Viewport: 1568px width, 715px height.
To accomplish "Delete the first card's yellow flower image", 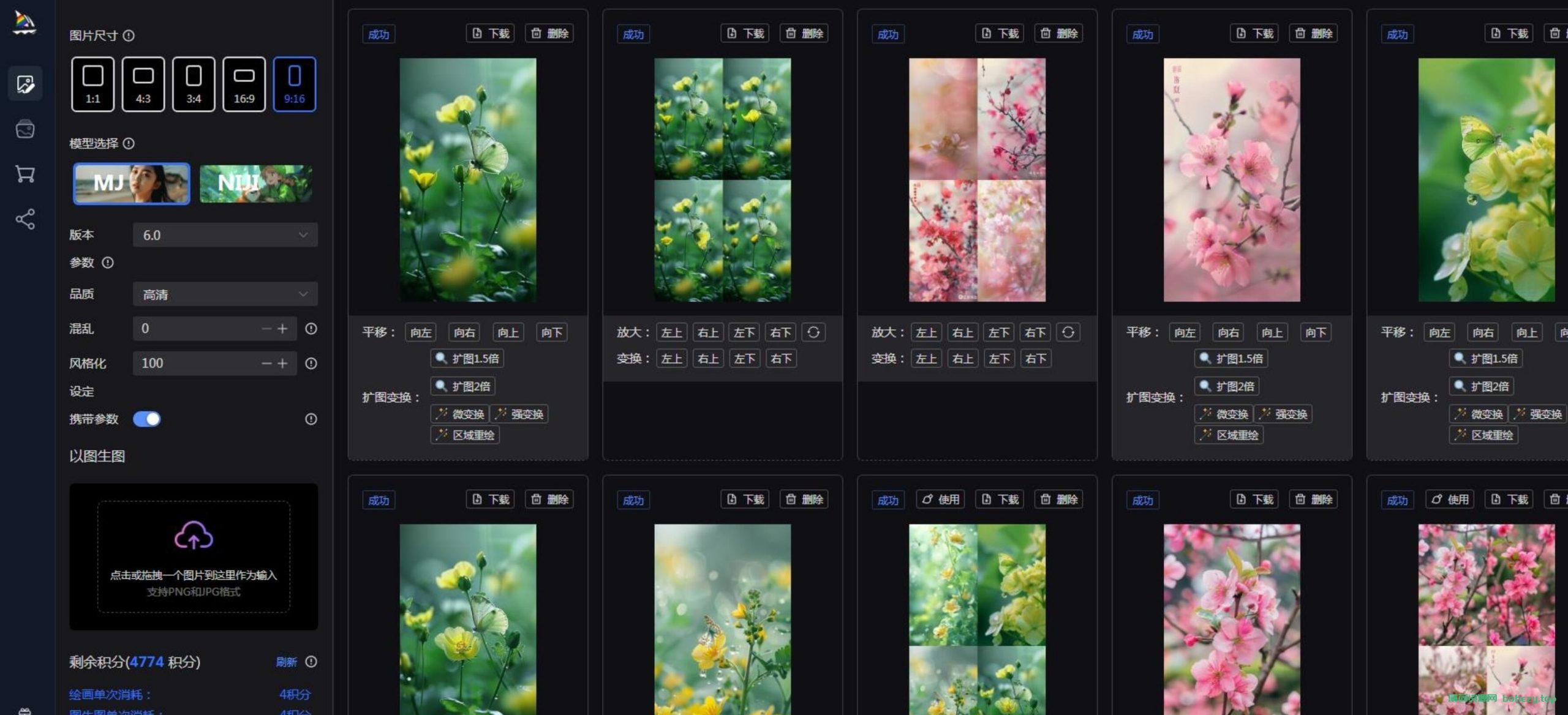I will 549,34.
